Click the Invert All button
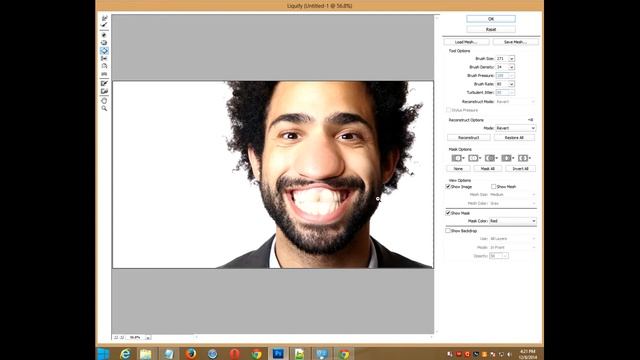The height and width of the screenshot is (360, 640). 520,169
